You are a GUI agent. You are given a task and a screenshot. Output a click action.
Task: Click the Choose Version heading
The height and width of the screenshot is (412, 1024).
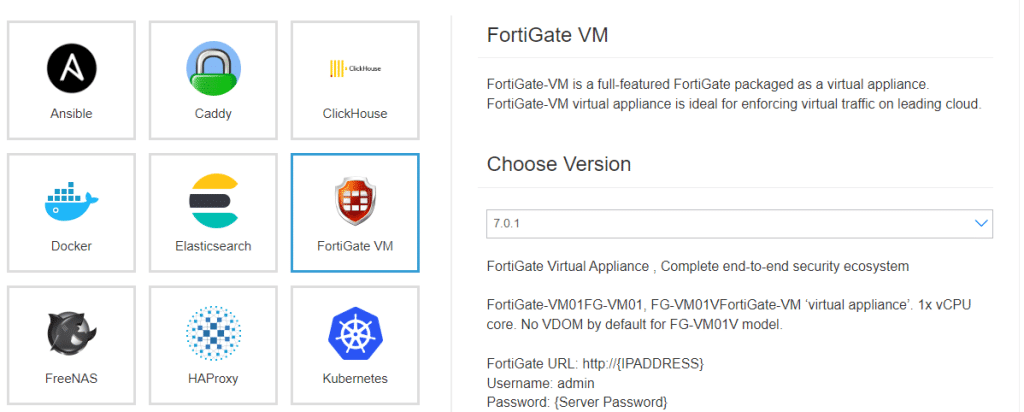(x=559, y=165)
